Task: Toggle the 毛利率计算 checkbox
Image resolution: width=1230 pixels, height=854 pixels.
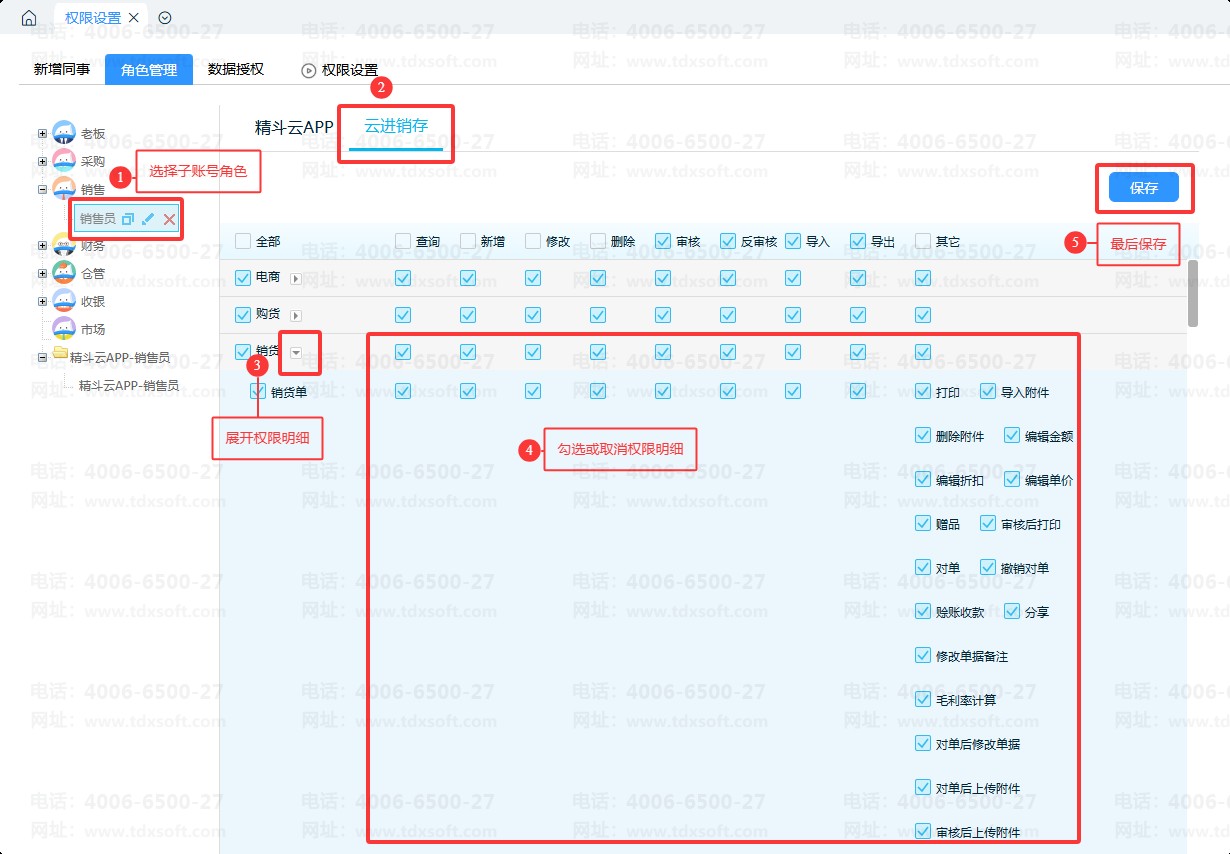Action: coord(923,700)
